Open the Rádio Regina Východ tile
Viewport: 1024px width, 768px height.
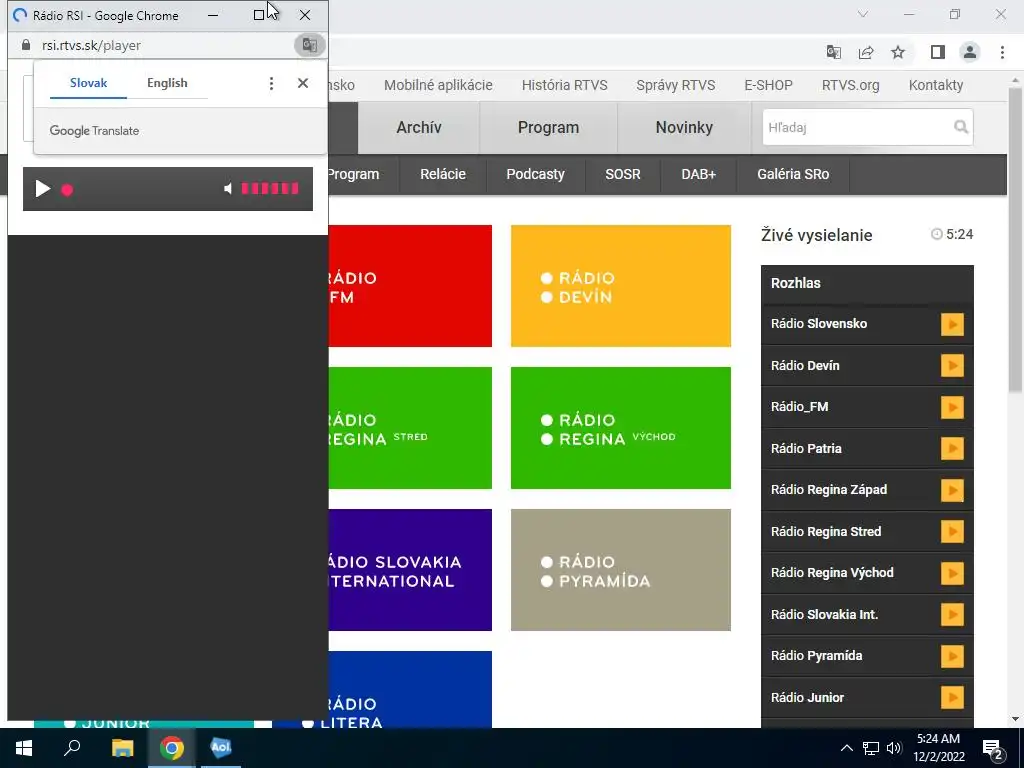tap(620, 428)
